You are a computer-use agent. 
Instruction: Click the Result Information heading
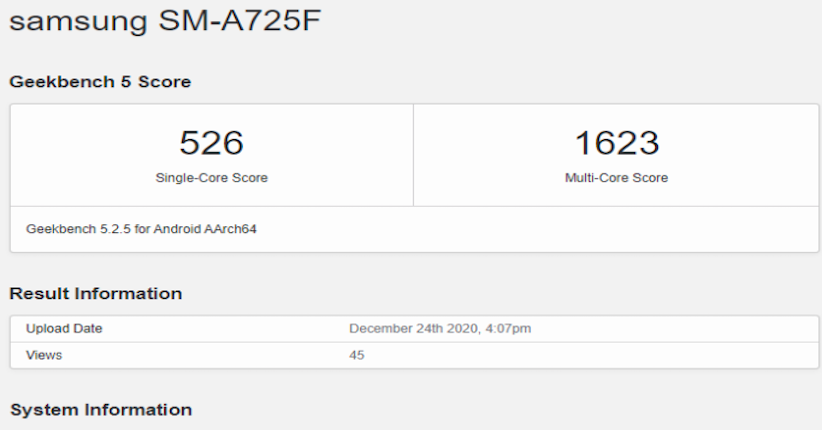96,294
